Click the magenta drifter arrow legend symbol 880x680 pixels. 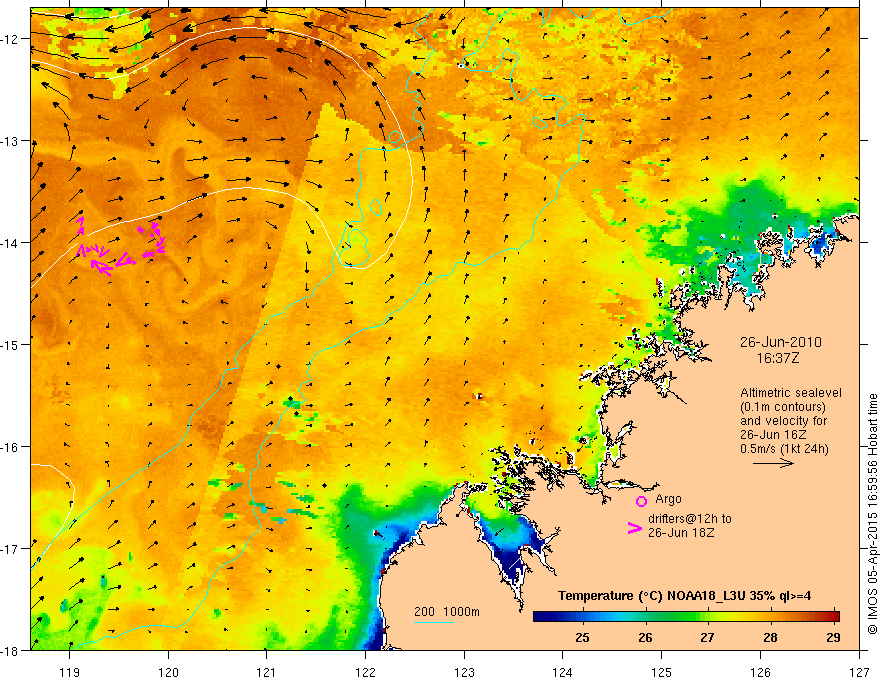pos(635,528)
